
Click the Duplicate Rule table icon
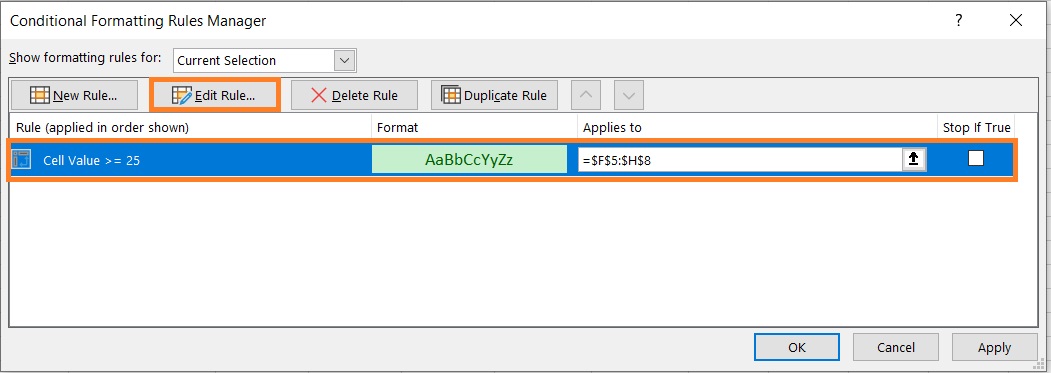(451, 95)
